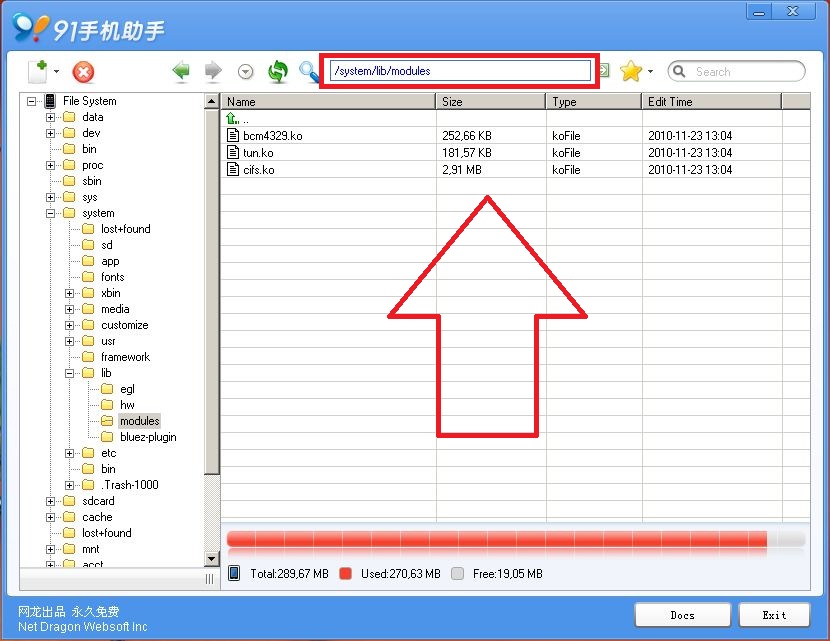Click the 2,91 MB size cell
Screen dimensions: 830x641
click(462, 169)
